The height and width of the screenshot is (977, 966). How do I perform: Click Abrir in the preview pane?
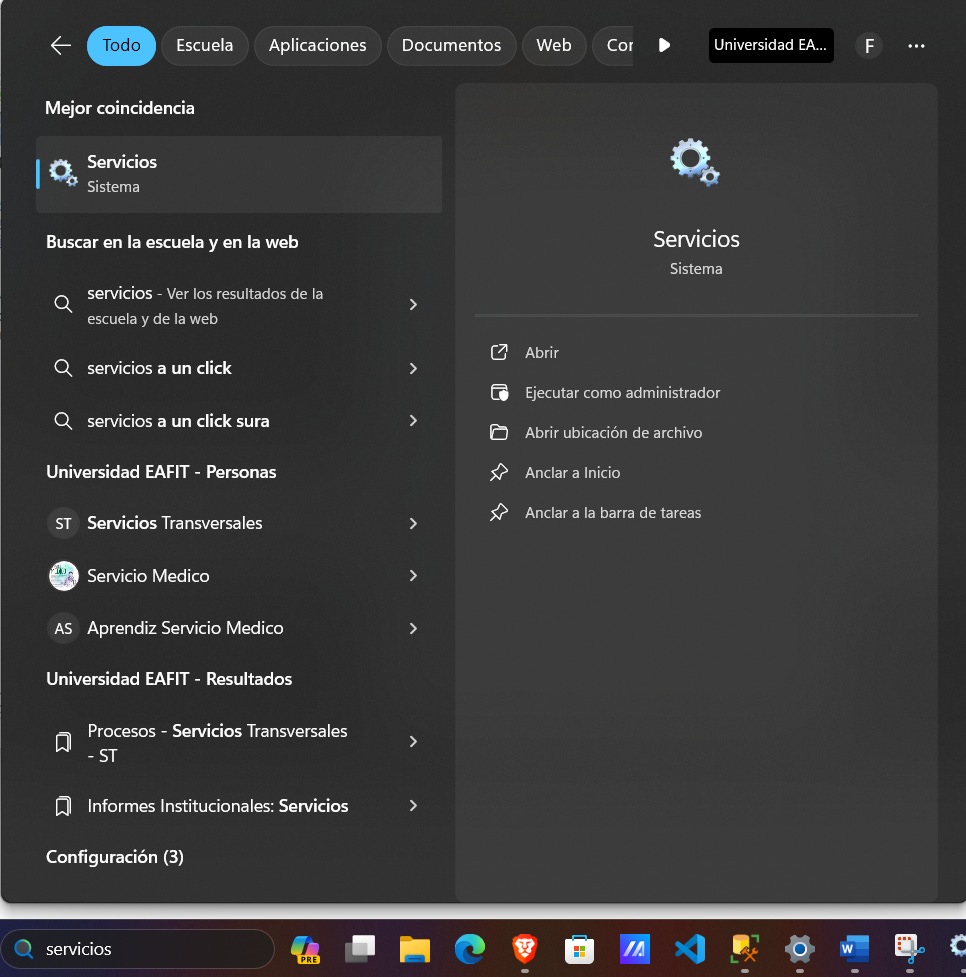coord(542,353)
